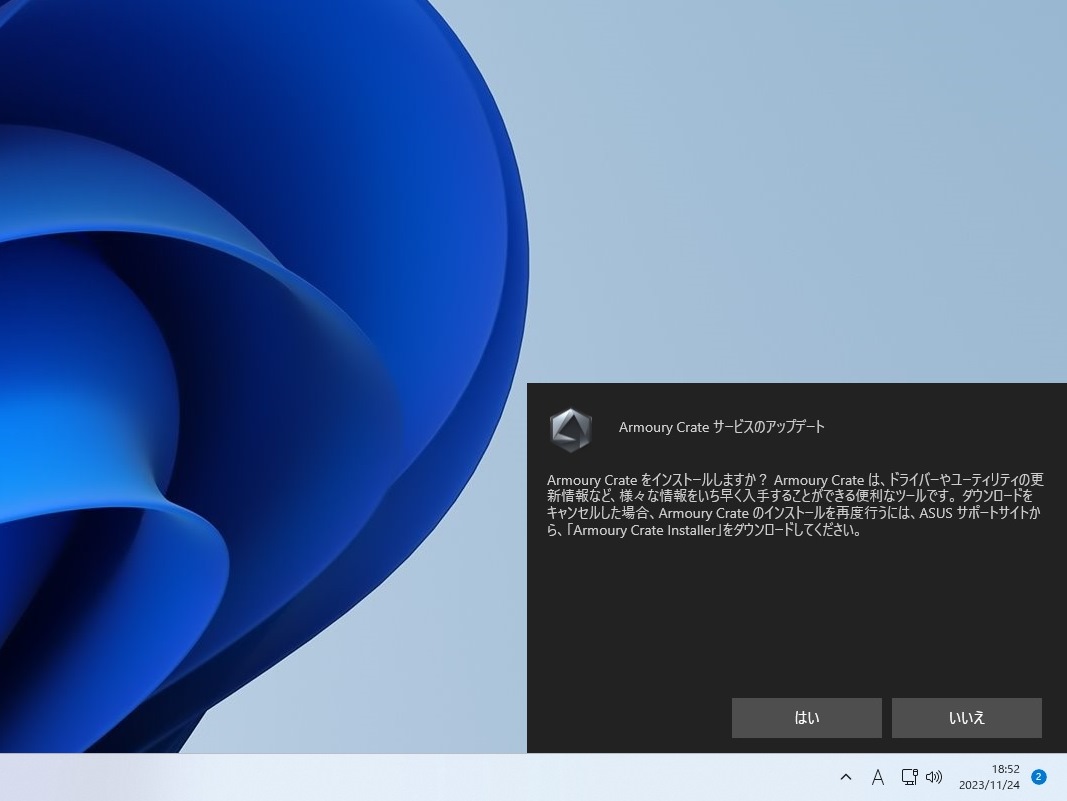1067x801 pixels.
Task: Click the notification message body text
Action: 795,505
